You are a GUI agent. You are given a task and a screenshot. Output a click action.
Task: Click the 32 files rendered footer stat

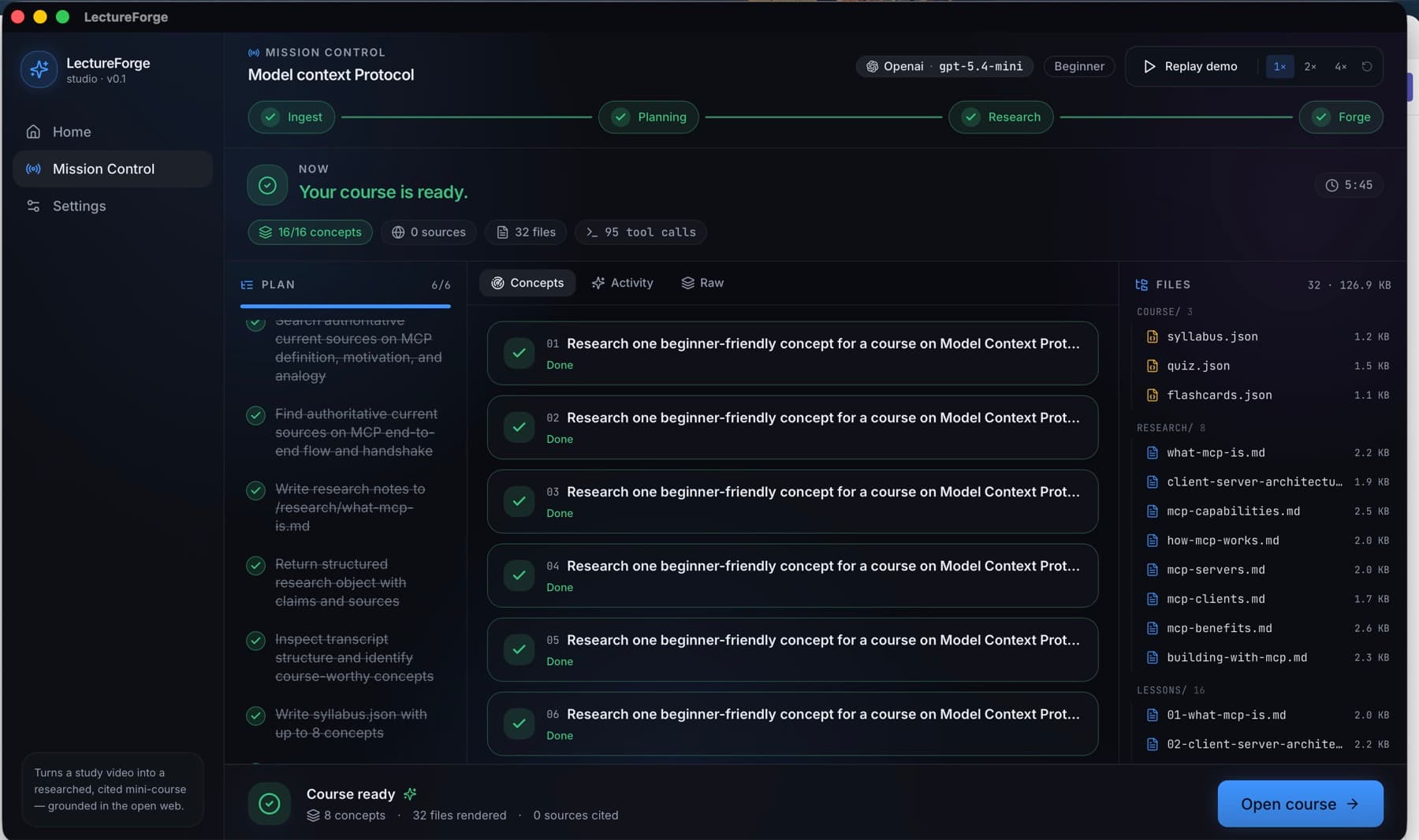click(460, 815)
